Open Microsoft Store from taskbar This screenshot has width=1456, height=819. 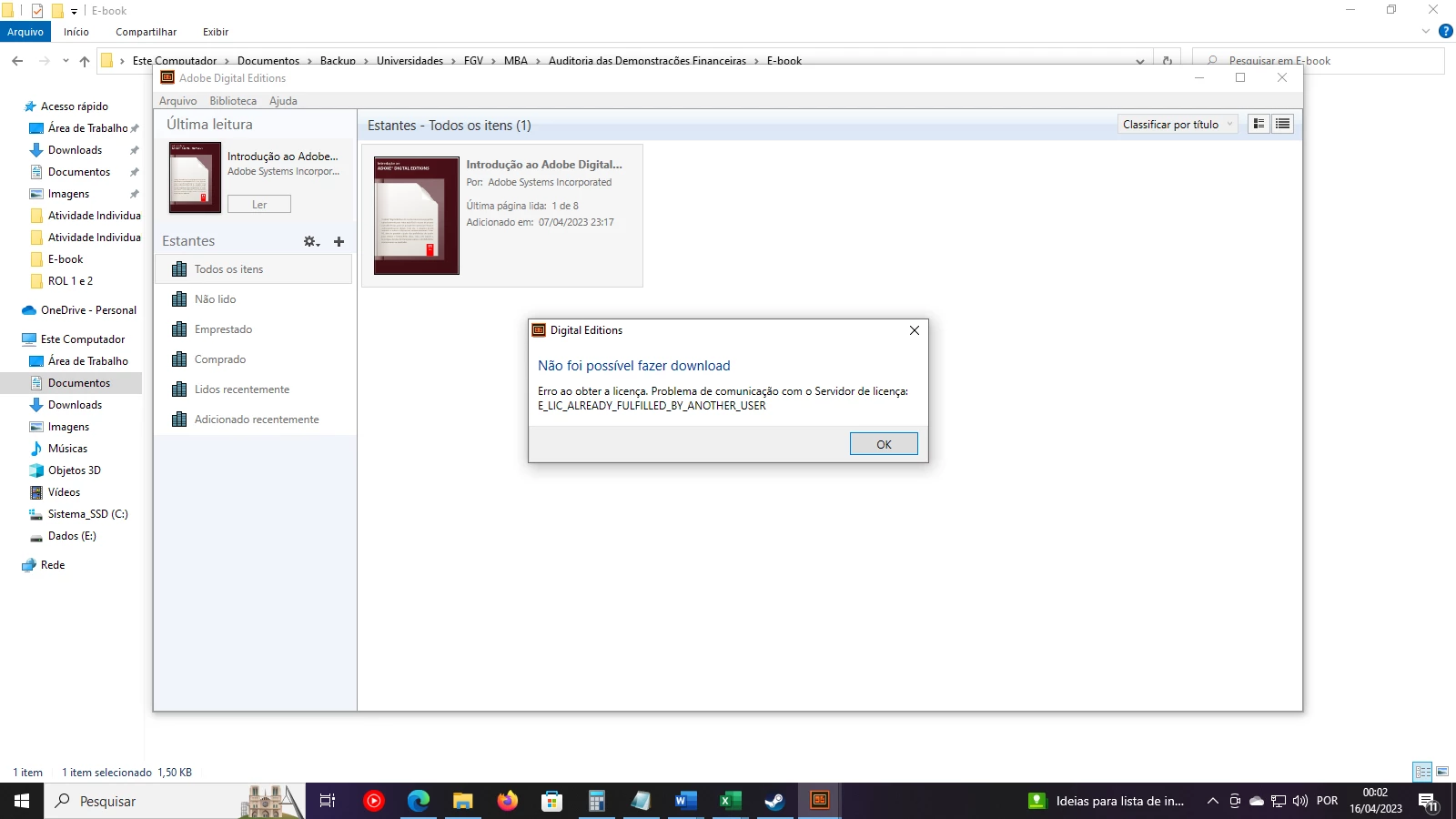(551, 801)
